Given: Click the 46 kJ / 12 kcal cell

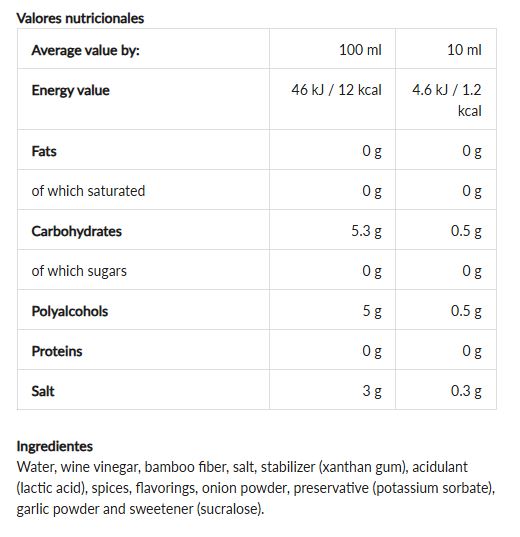Looking at the screenshot, I should [x=336, y=90].
